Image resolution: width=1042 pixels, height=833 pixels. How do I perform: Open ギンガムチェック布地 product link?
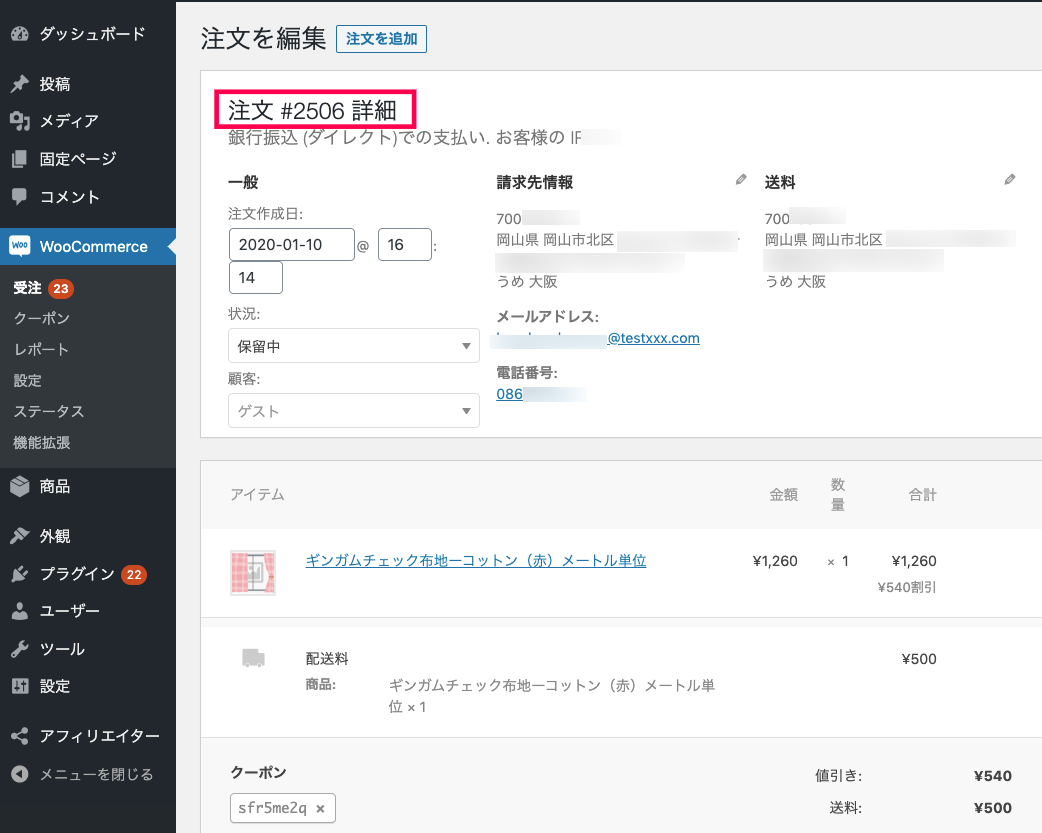(x=476, y=561)
